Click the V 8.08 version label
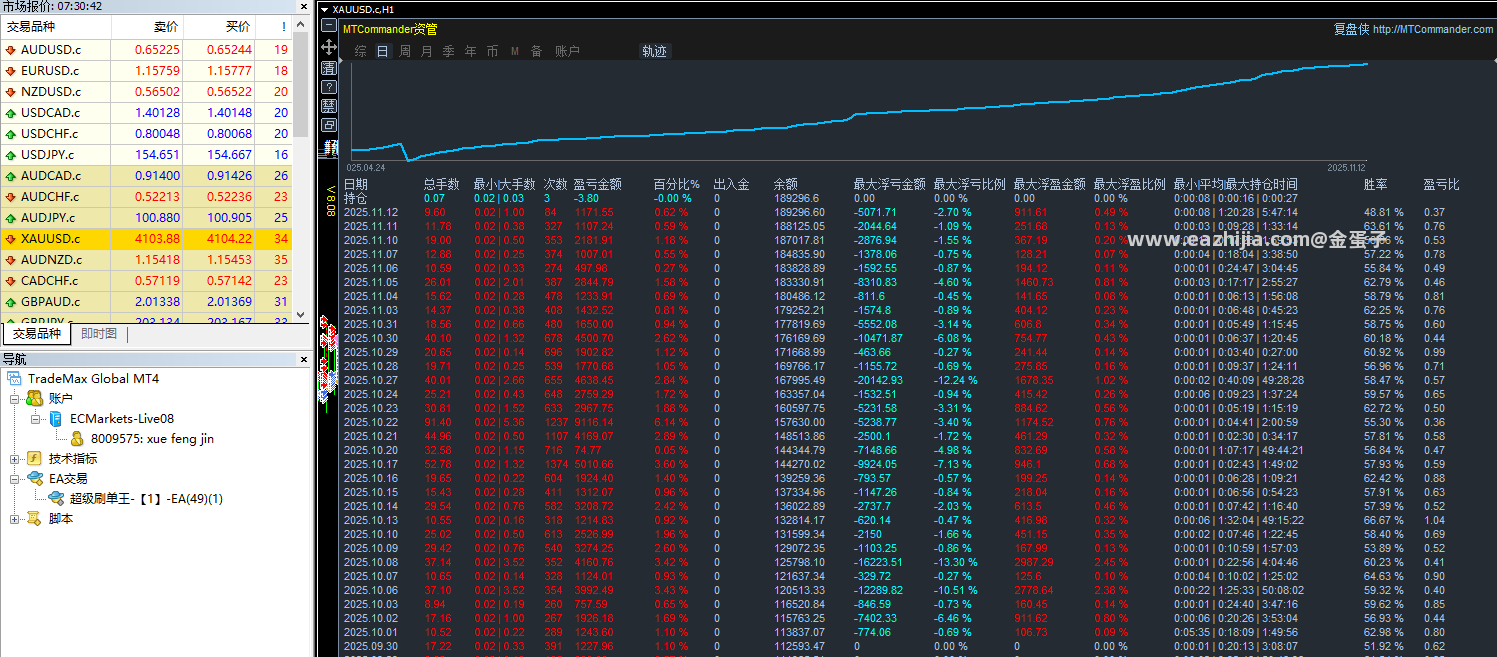Viewport: 1497px width, 657px height. 332,200
